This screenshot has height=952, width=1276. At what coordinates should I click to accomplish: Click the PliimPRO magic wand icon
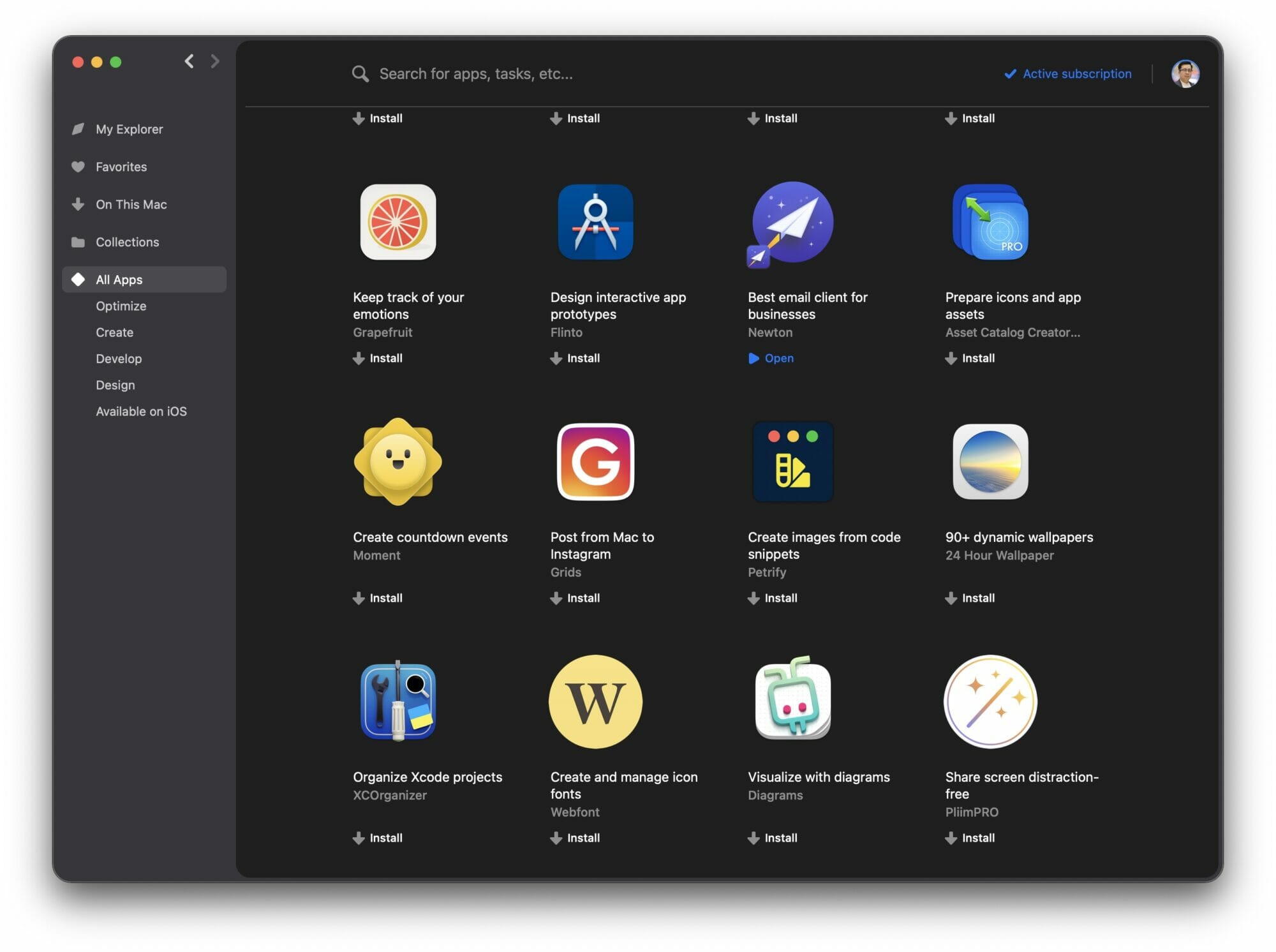(990, 701)
